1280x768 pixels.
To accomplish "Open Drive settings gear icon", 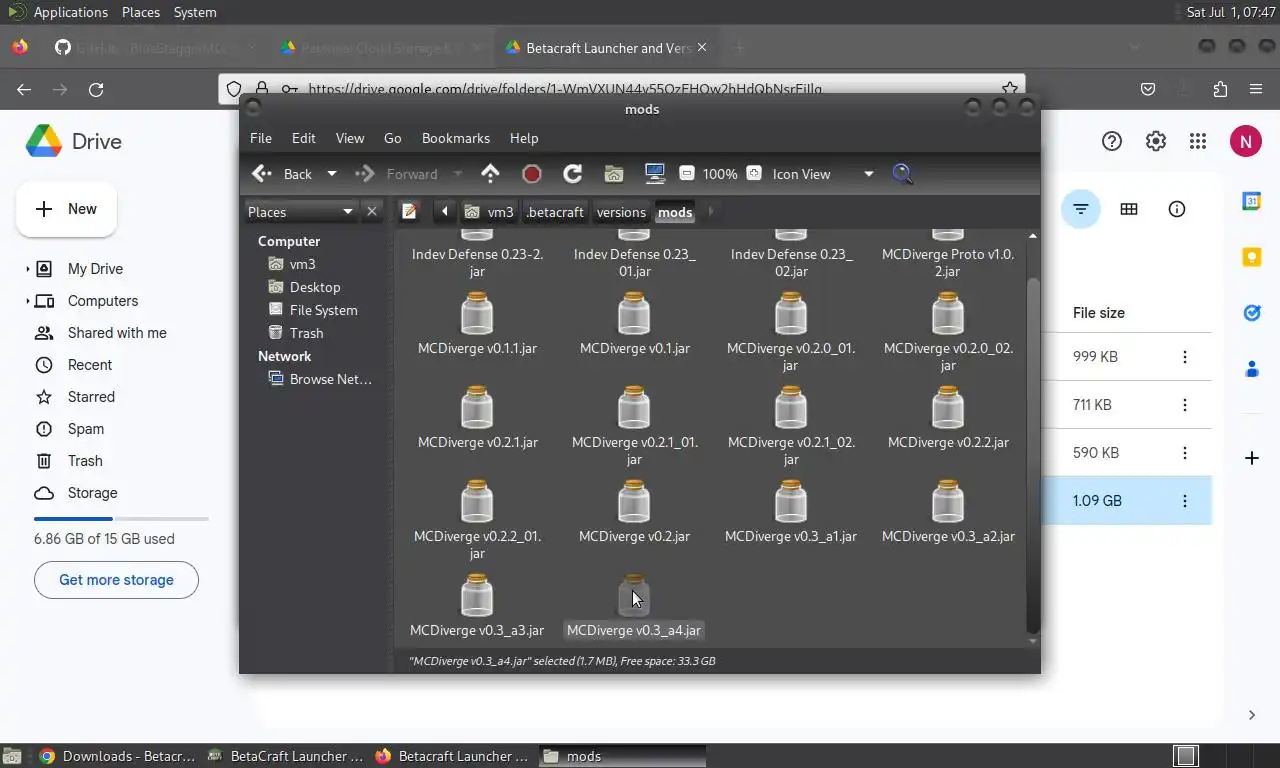I will [x=1156, y=141].
